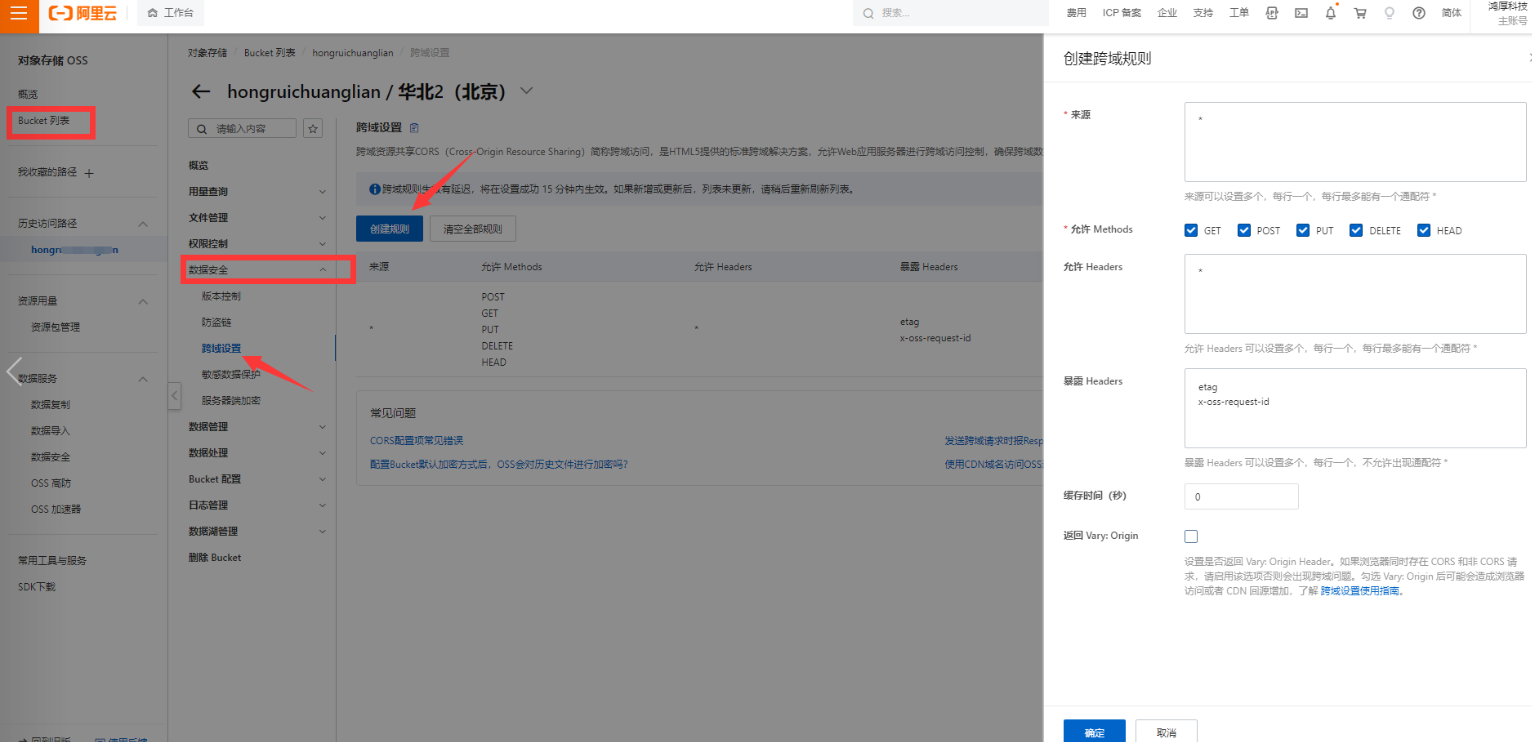Open the help question mark icon
1532x742 pixels.
click(x=1418, y=13)
